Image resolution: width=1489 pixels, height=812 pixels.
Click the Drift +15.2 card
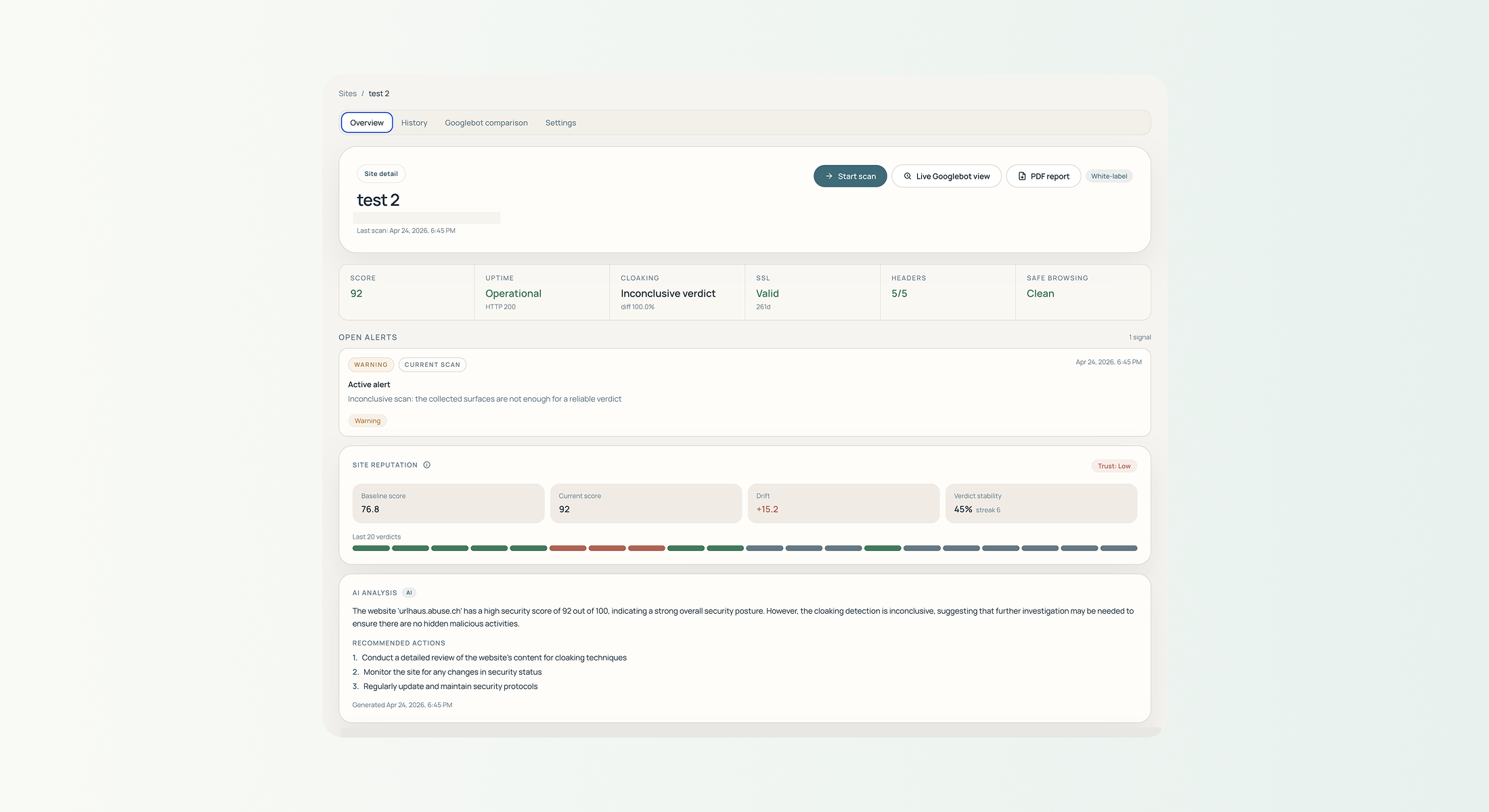[x=843, y=503]
